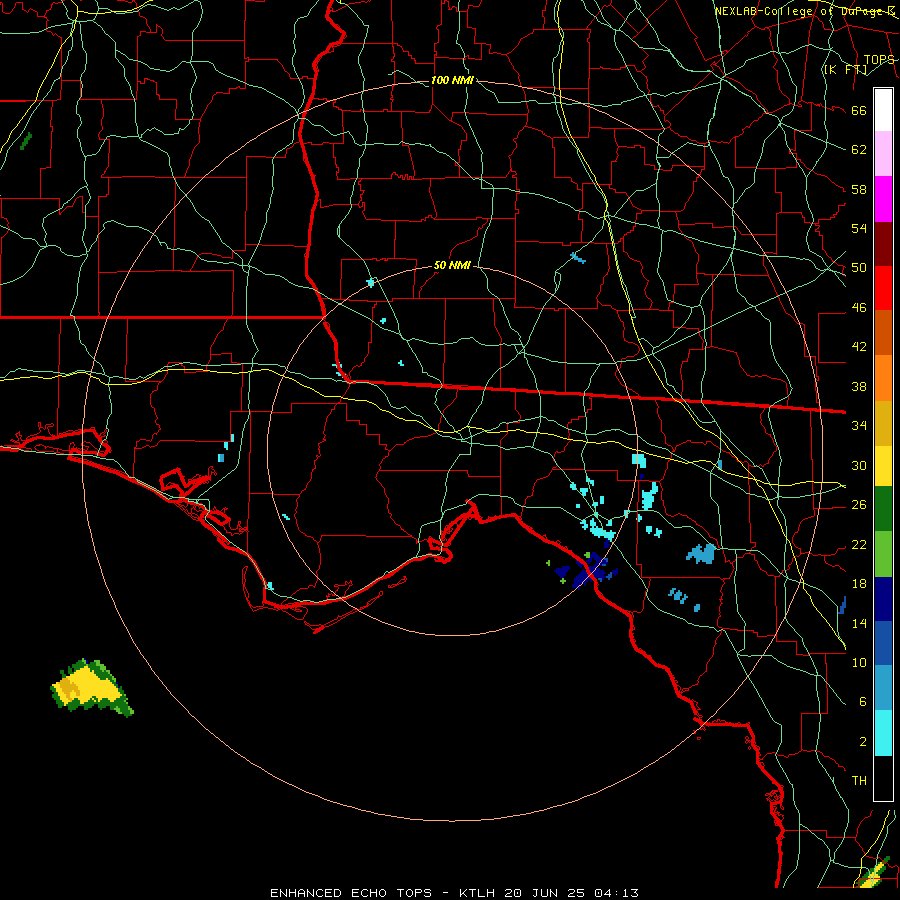Image resolution: width=900 pixels, height=900 pixels.
Task: Click the light pink legend swatch
Action: click(x=883, y=154)
